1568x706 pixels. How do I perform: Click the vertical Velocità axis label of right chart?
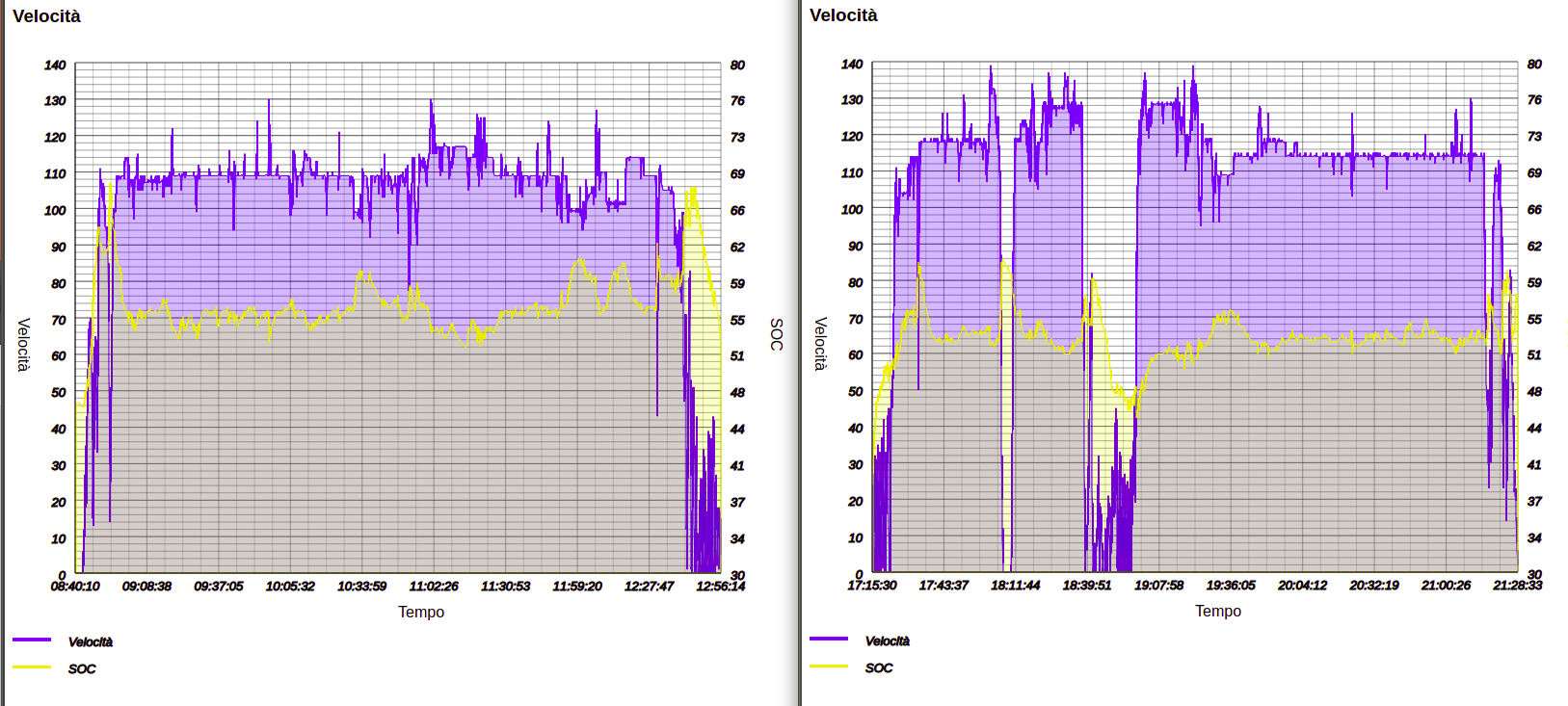820,344
